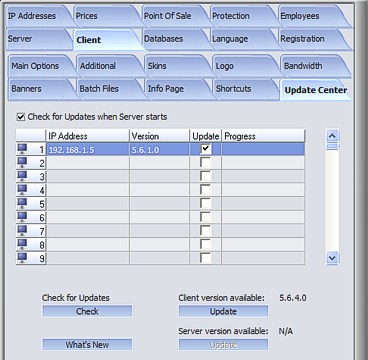Uncheck the Update box for 192.168.1.5
Viewport: 368px width, 360px height.
coord(206,149)
